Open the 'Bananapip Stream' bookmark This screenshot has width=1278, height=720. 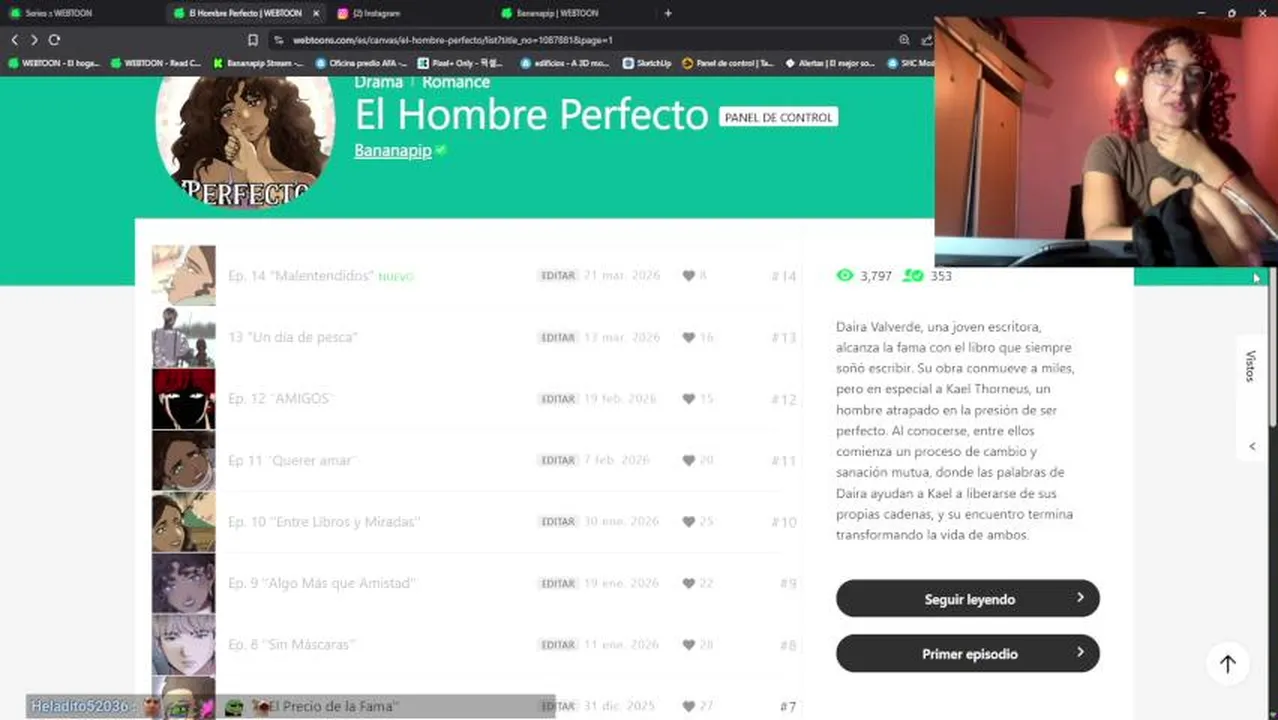(x=258, y=62)
